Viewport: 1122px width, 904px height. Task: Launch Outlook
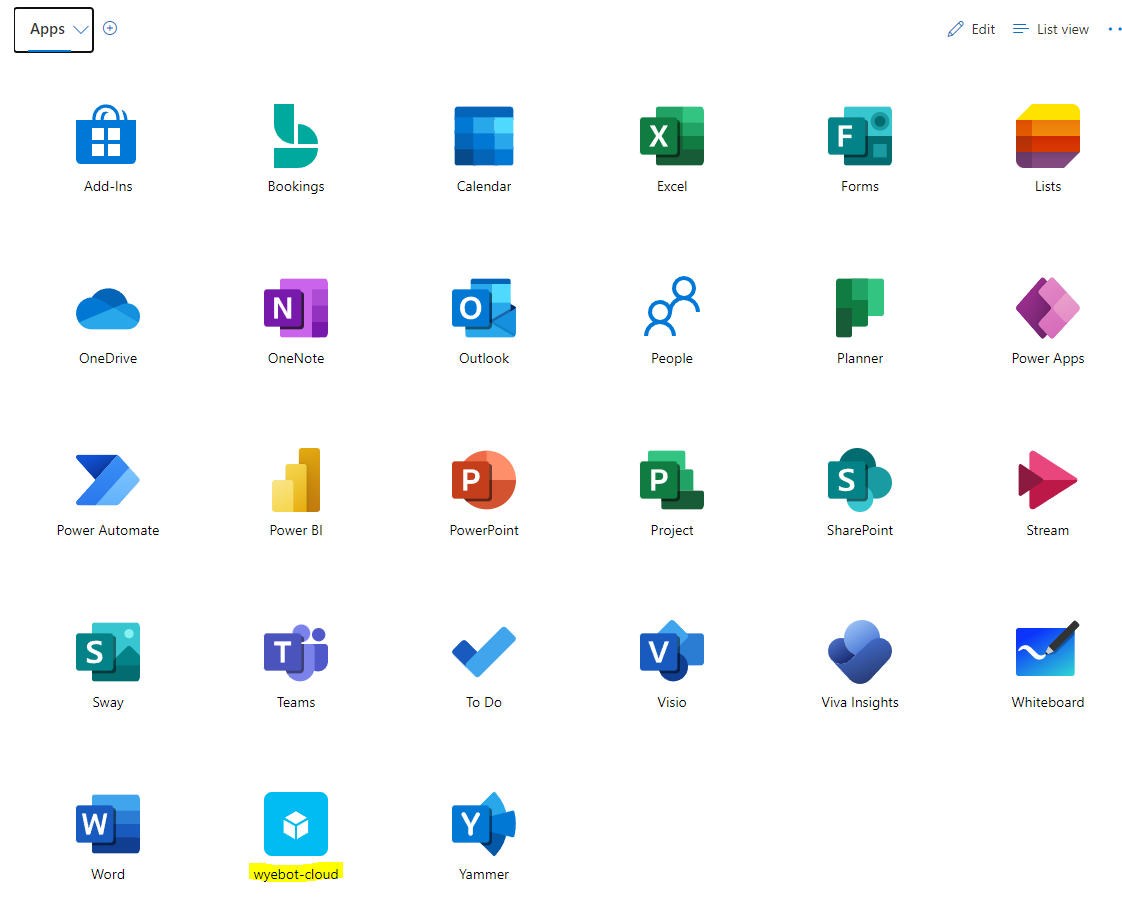point(484,308)
